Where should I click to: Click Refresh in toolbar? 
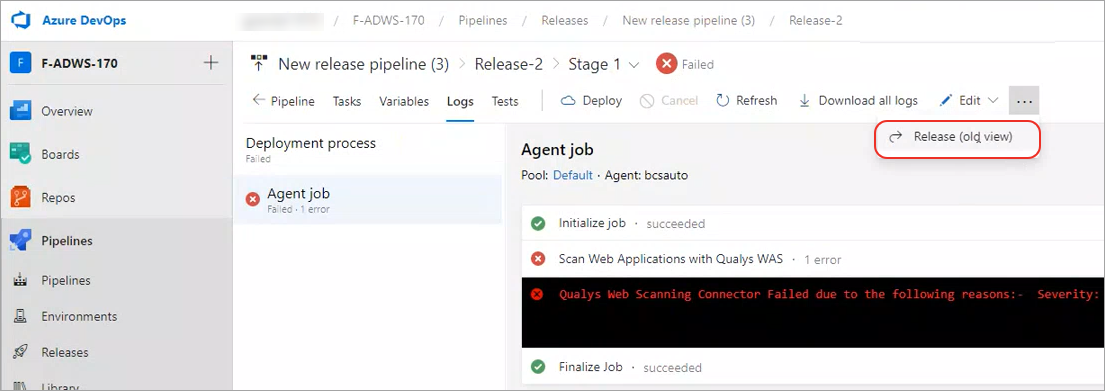tap(746, 101)
